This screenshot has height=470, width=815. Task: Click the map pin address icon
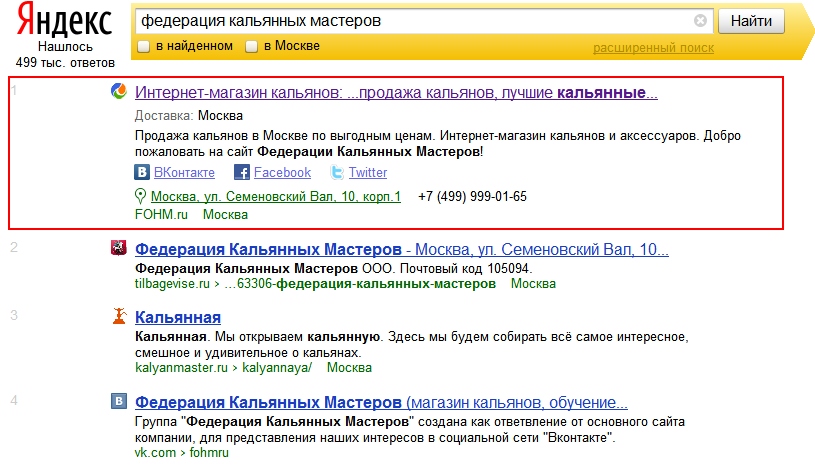point(140,196)
